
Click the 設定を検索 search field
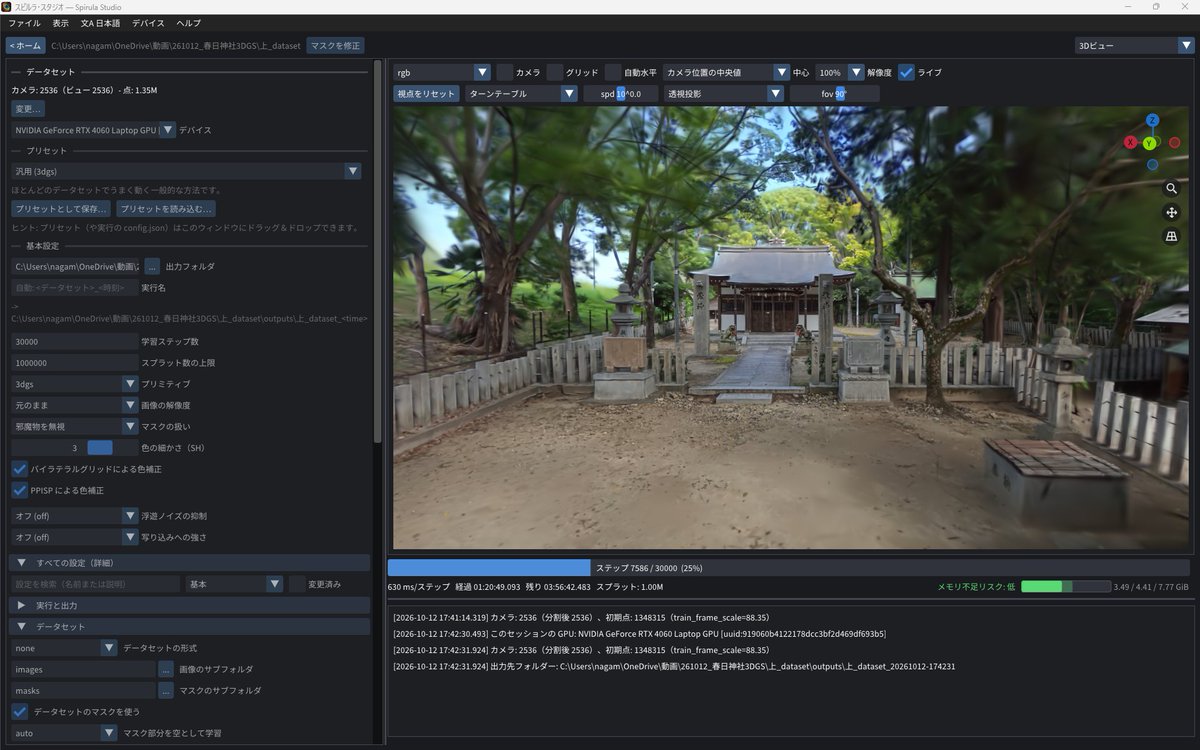click(x=96, y=584)
